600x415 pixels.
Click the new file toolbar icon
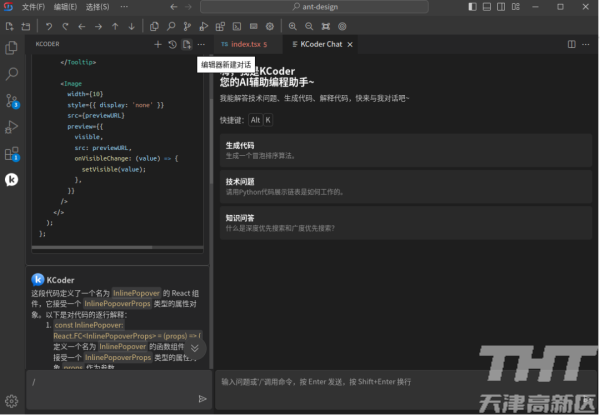click(x=10, y=26)
